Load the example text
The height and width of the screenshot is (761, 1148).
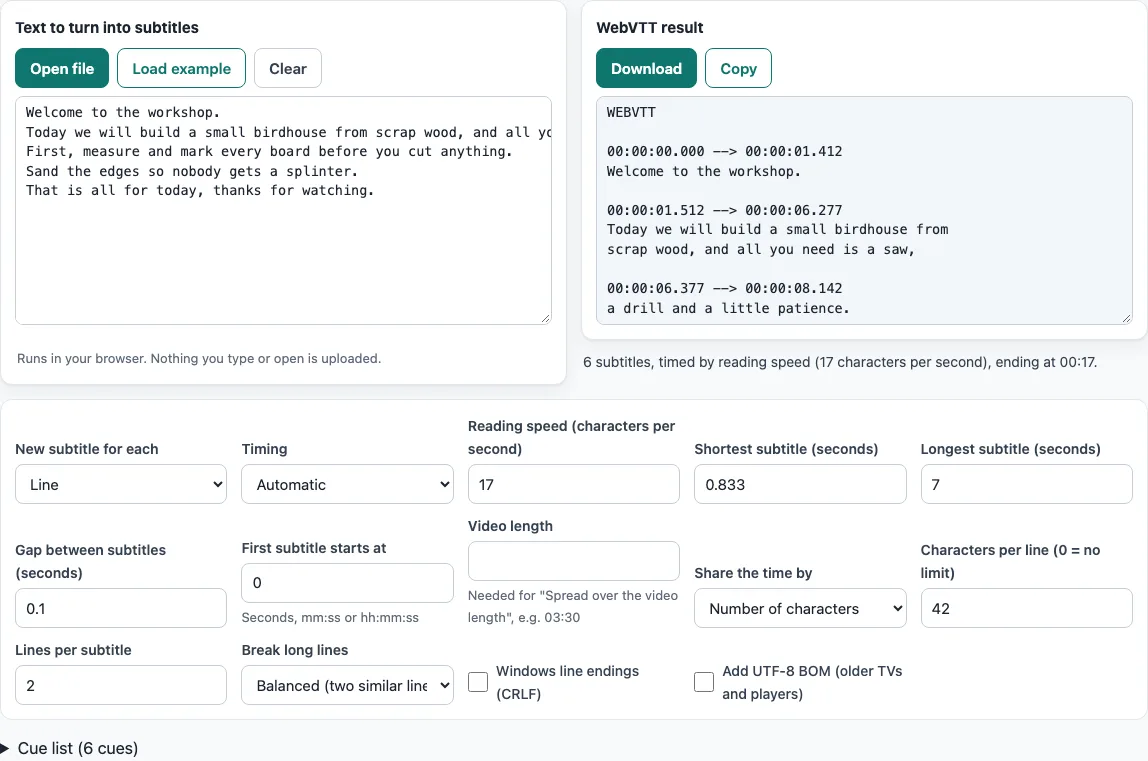point(182,68)
